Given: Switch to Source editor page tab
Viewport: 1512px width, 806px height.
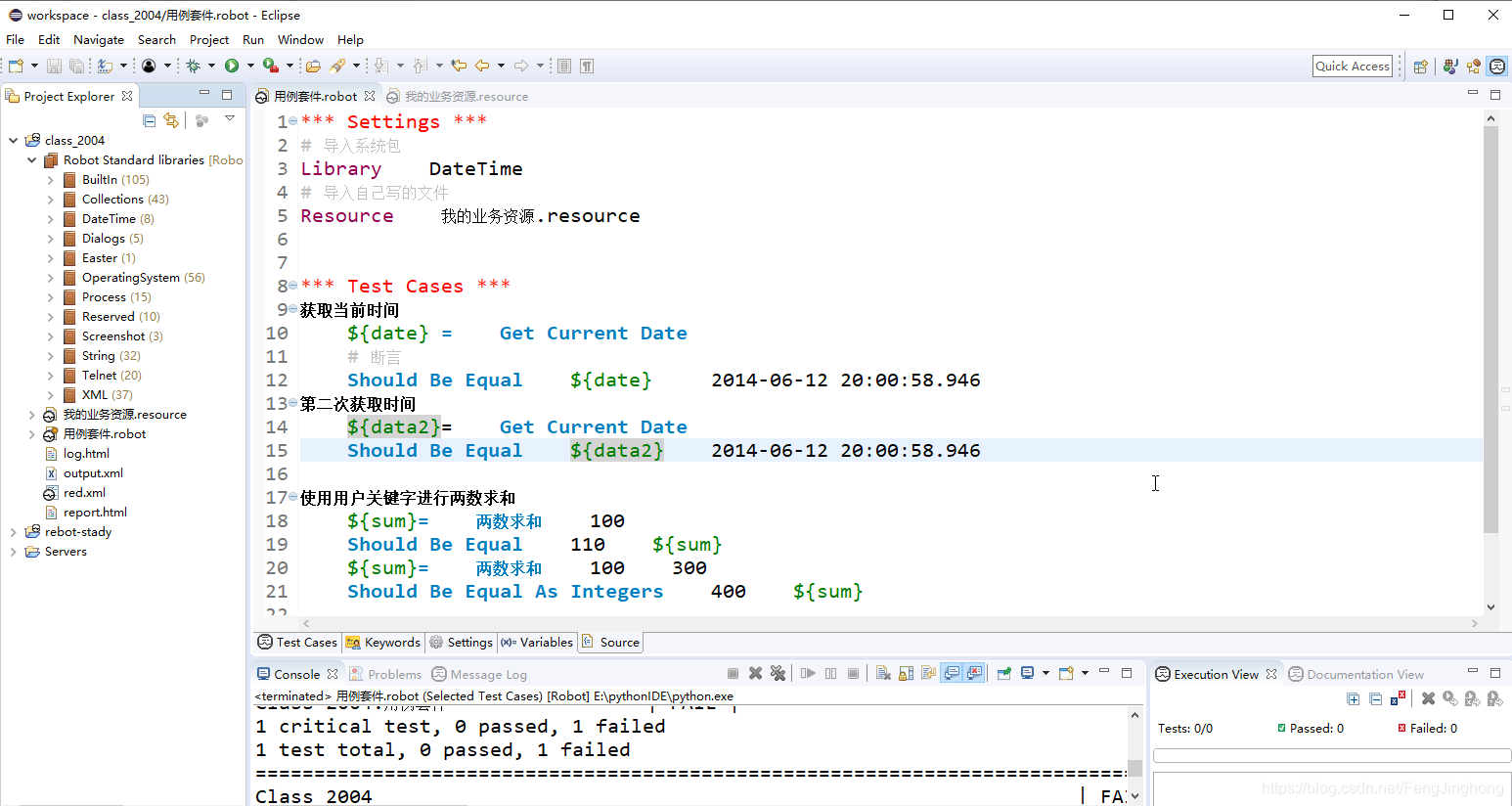Looking at the screenshot, I should pyautogui.click(x=611, y=643).
